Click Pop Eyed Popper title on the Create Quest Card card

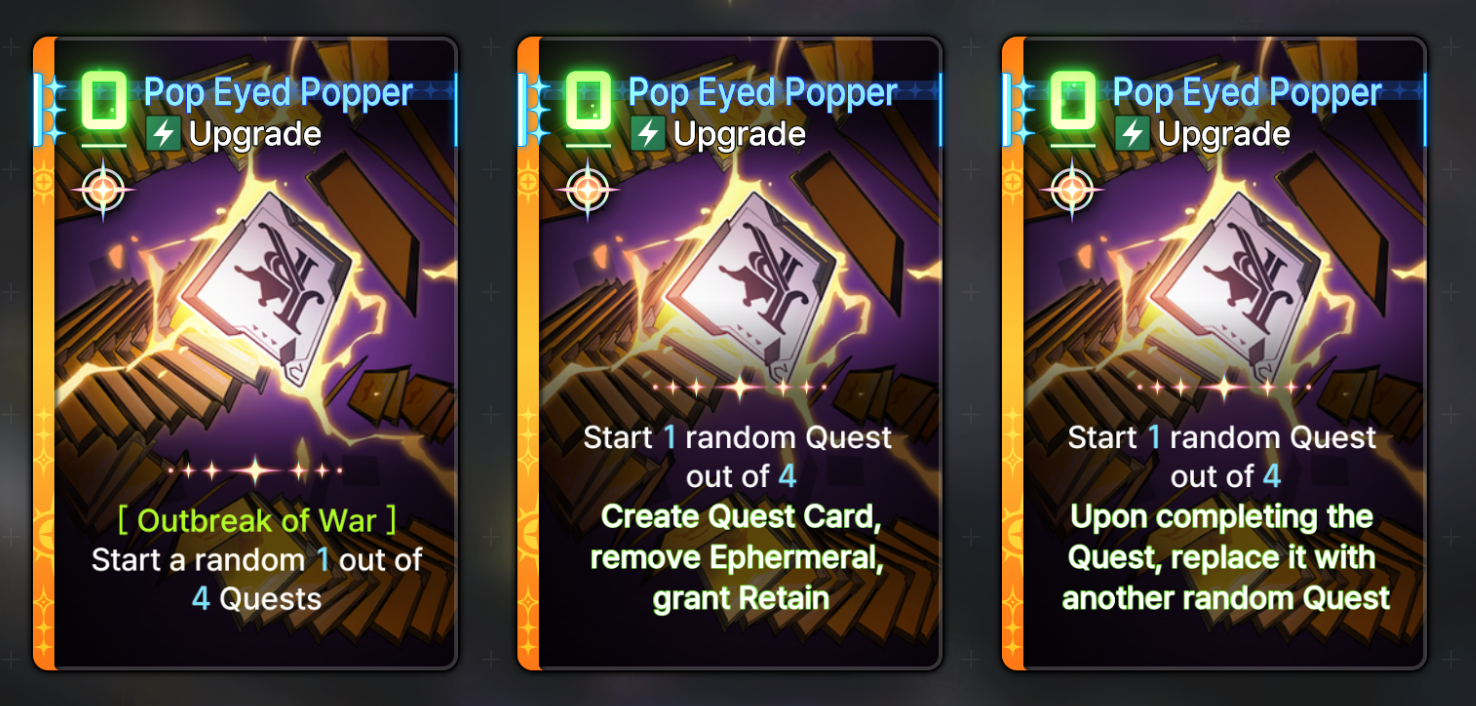[x=763, y=93]
